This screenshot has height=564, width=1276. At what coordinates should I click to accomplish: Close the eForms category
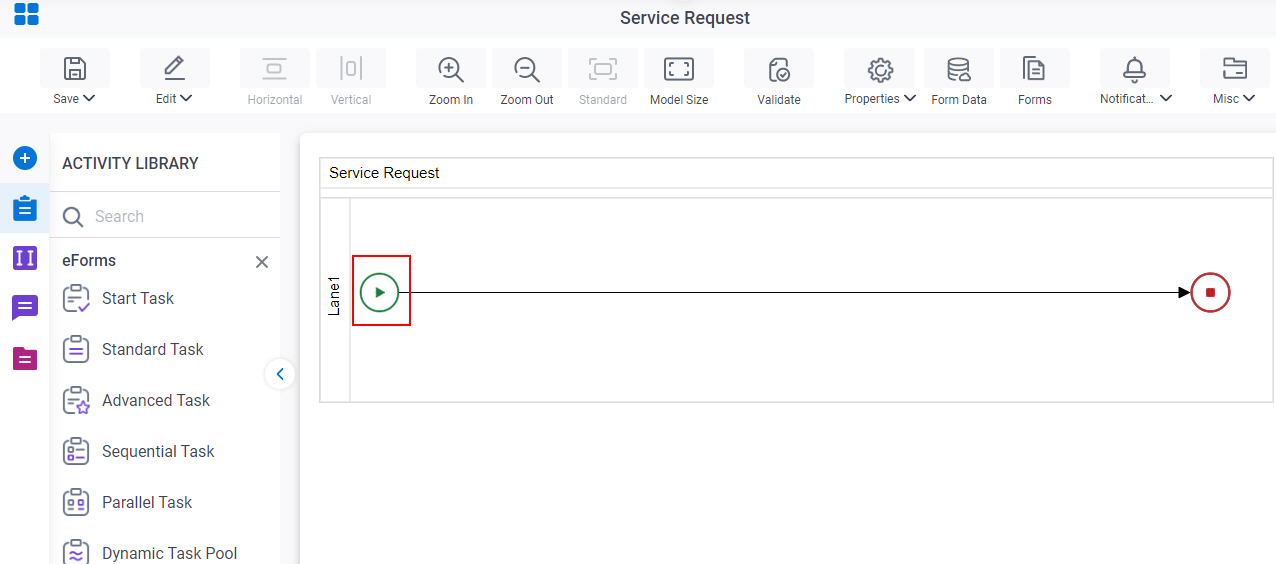click(262, 262)
